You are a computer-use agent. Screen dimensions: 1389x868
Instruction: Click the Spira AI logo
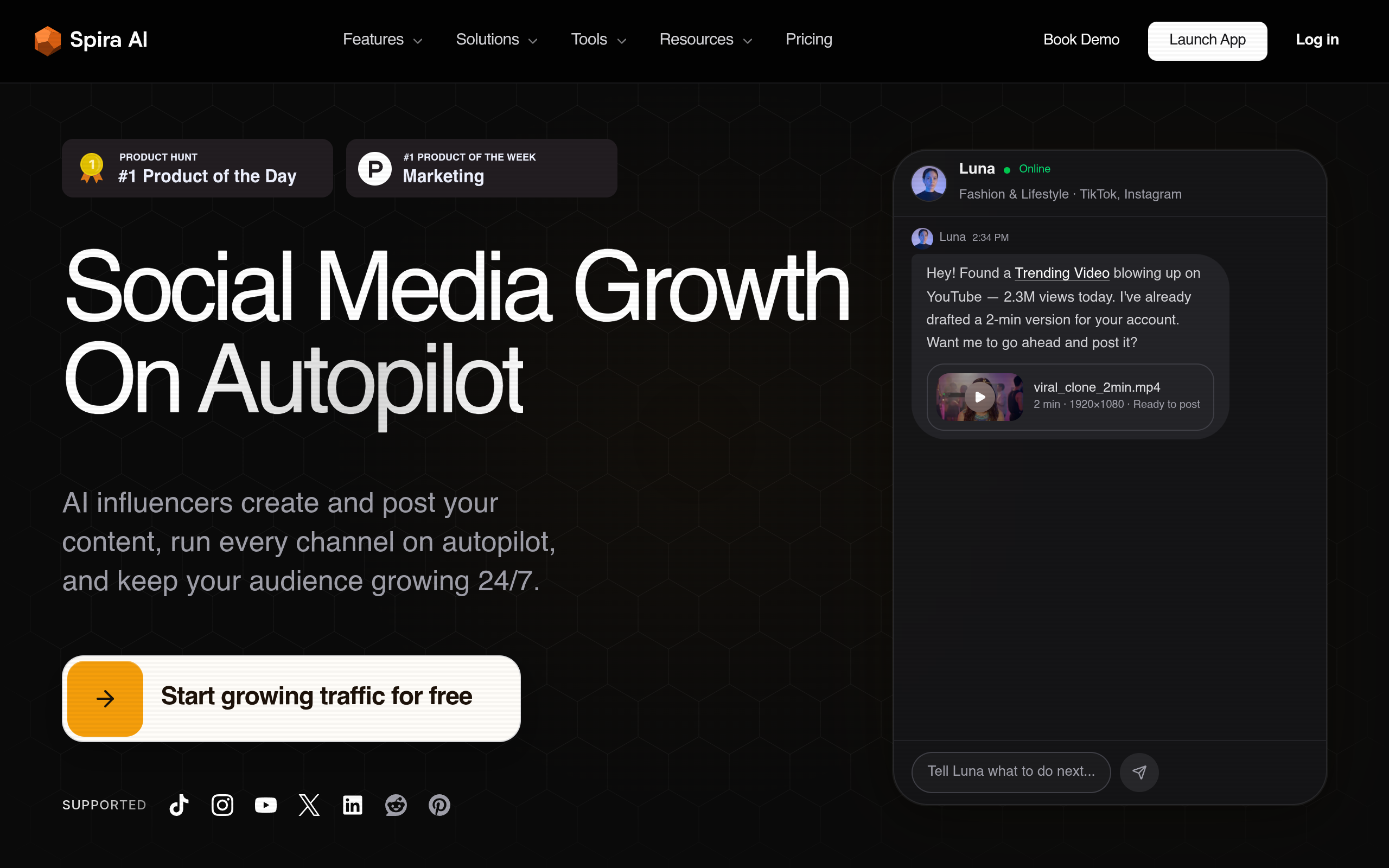91,40
